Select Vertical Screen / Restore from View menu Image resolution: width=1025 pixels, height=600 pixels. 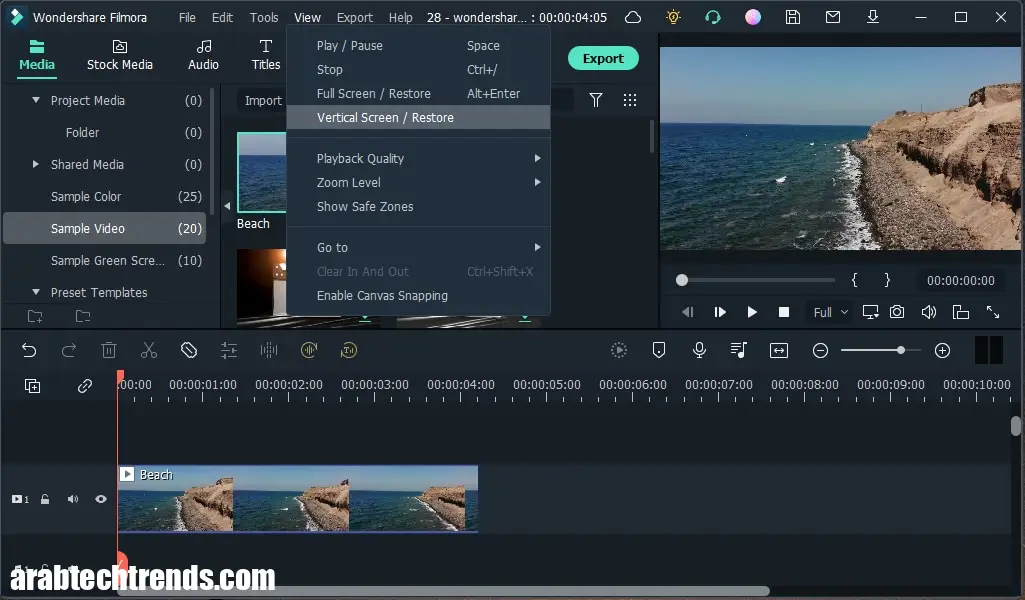tap(384, 117)
